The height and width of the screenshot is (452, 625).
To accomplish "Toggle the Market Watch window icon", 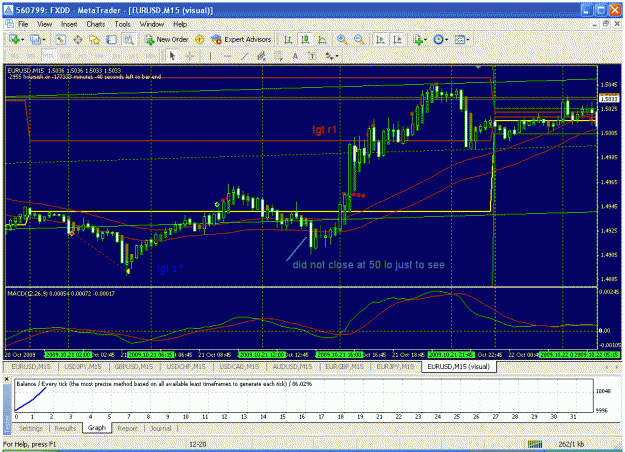I will tap(61, 39).
